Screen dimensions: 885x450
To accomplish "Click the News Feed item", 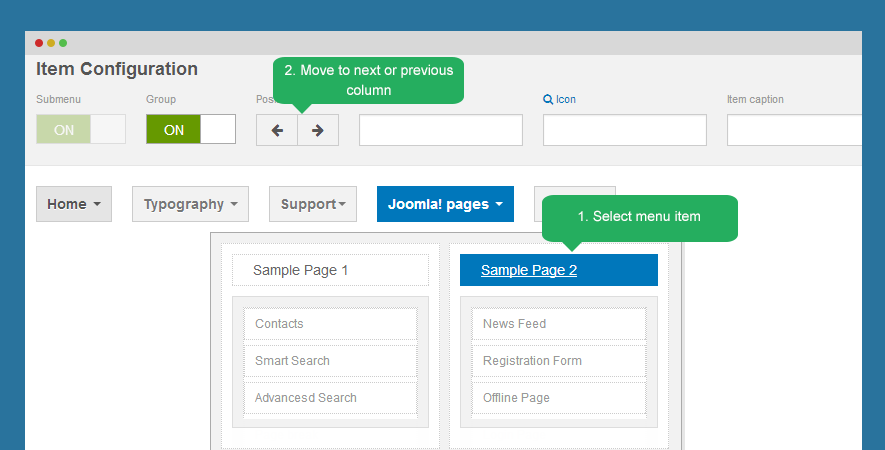I will tap(558, 324).
